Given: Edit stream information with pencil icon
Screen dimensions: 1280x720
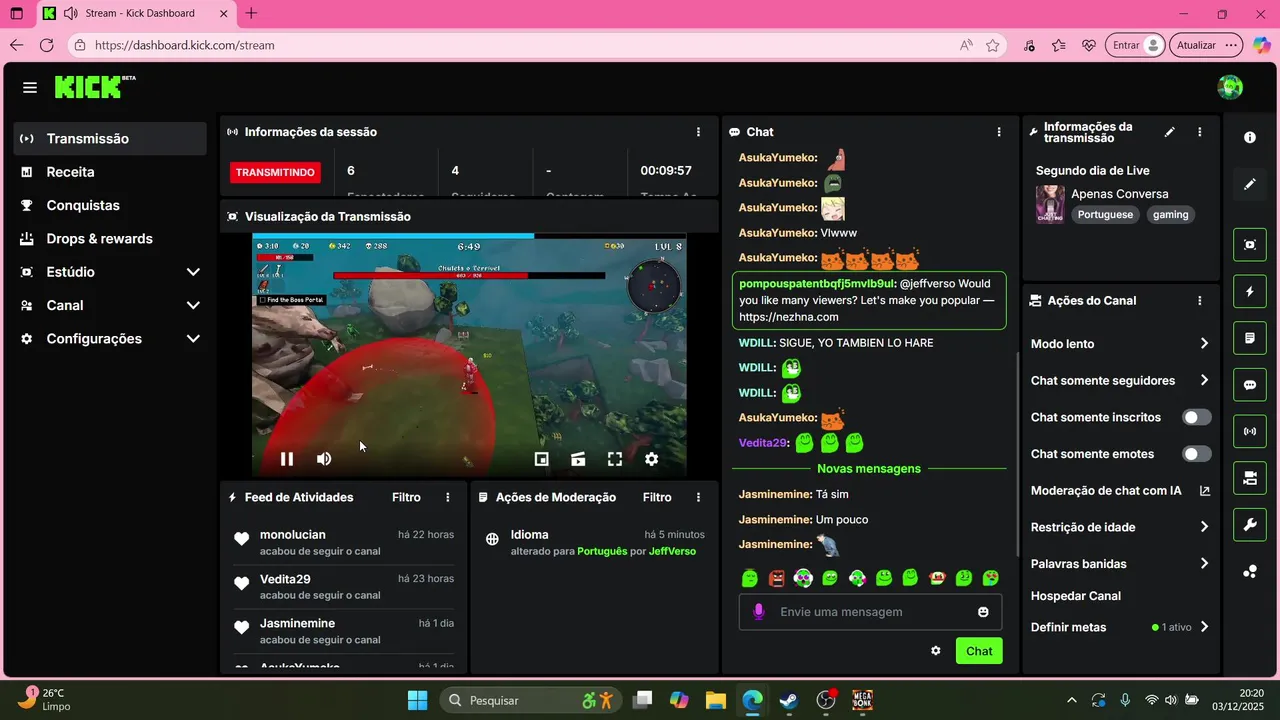Looking at the screenshot, I should tap(1170, 132).
